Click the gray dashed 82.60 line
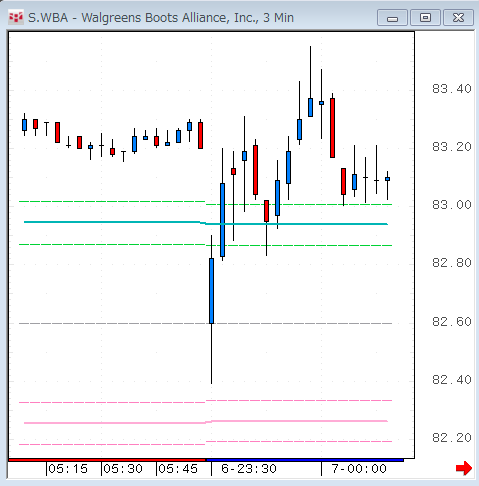This screenshot has width=479, height=486. click(205, 323)
